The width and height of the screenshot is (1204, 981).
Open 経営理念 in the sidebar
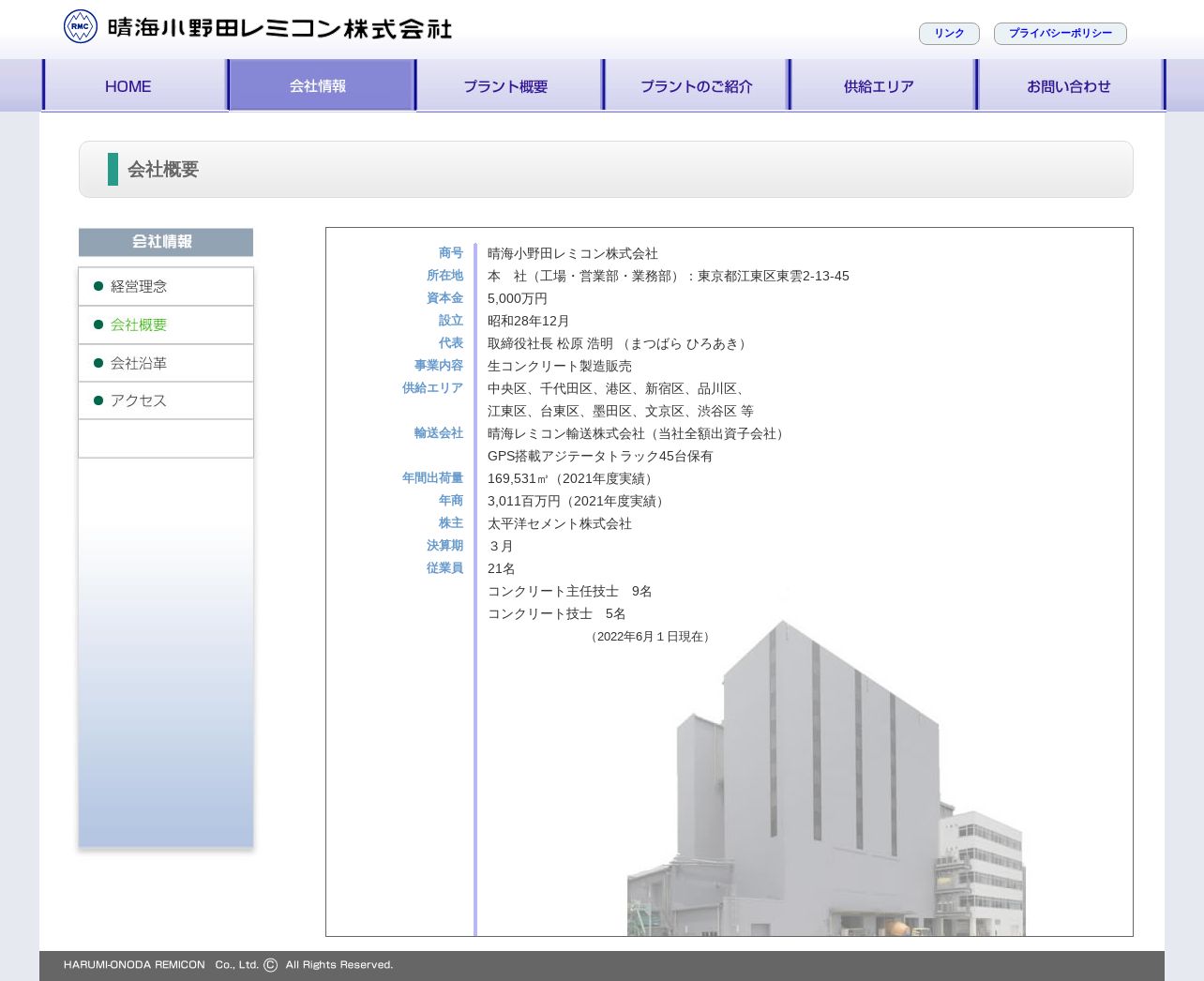(x=166, y=287)
